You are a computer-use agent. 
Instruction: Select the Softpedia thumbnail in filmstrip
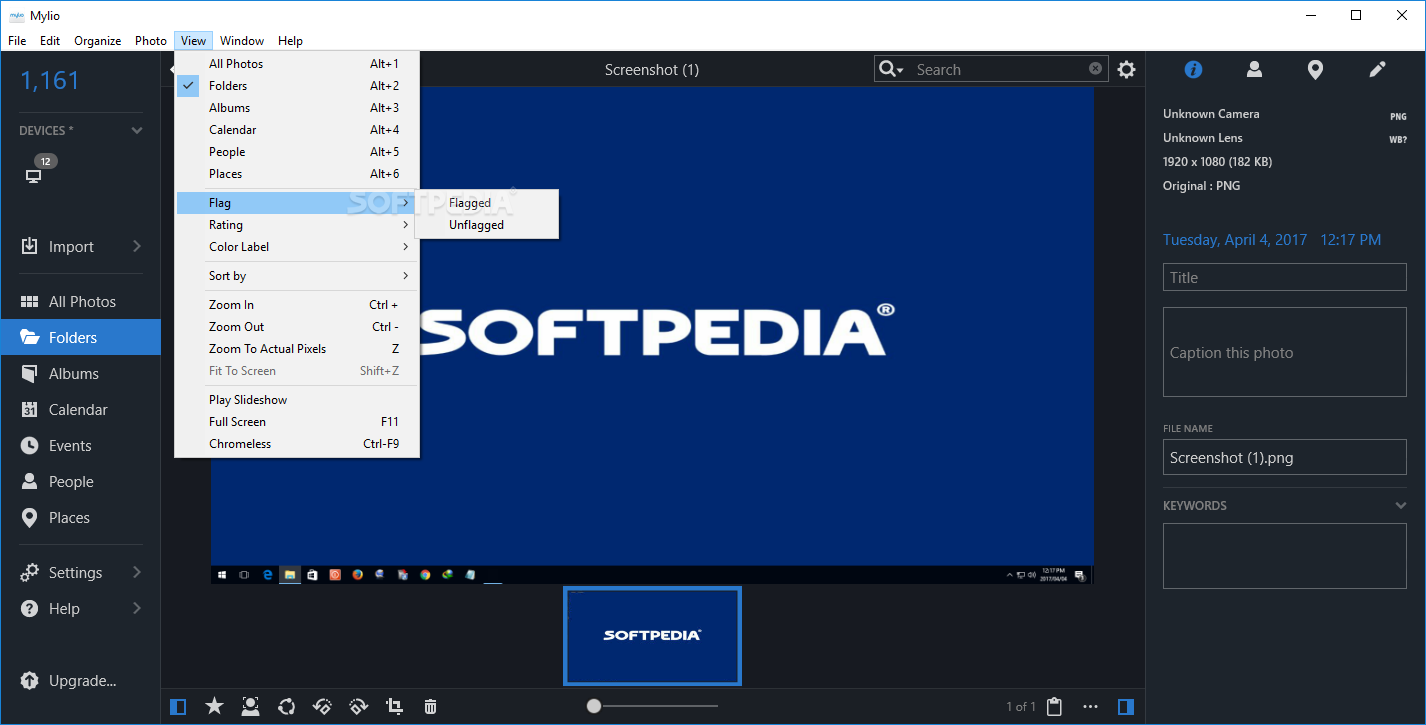(652, 636)
